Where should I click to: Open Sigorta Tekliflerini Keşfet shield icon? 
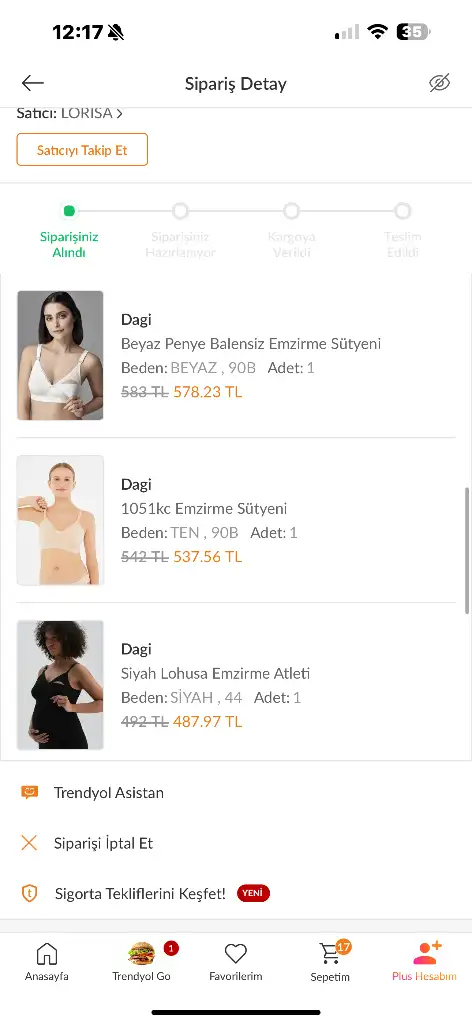[x=29, y=893]
